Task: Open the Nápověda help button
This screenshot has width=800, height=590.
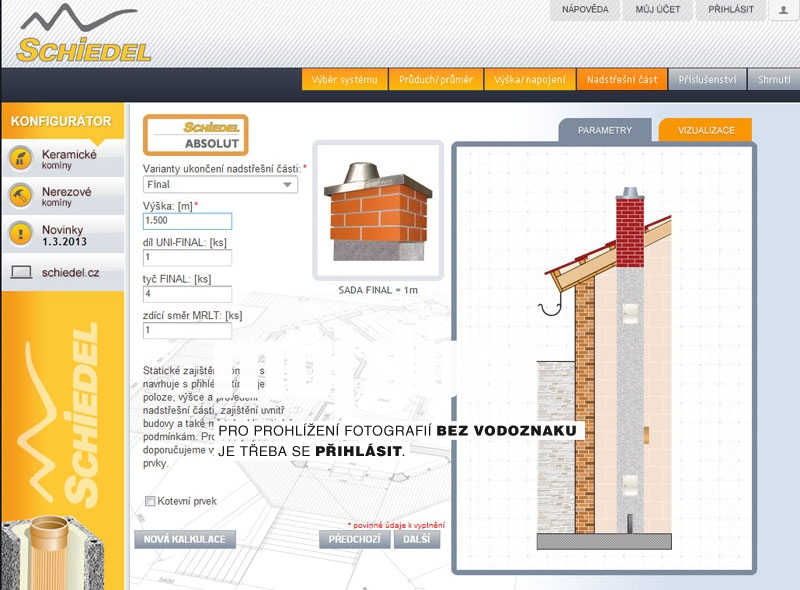Action: point(585,10)
